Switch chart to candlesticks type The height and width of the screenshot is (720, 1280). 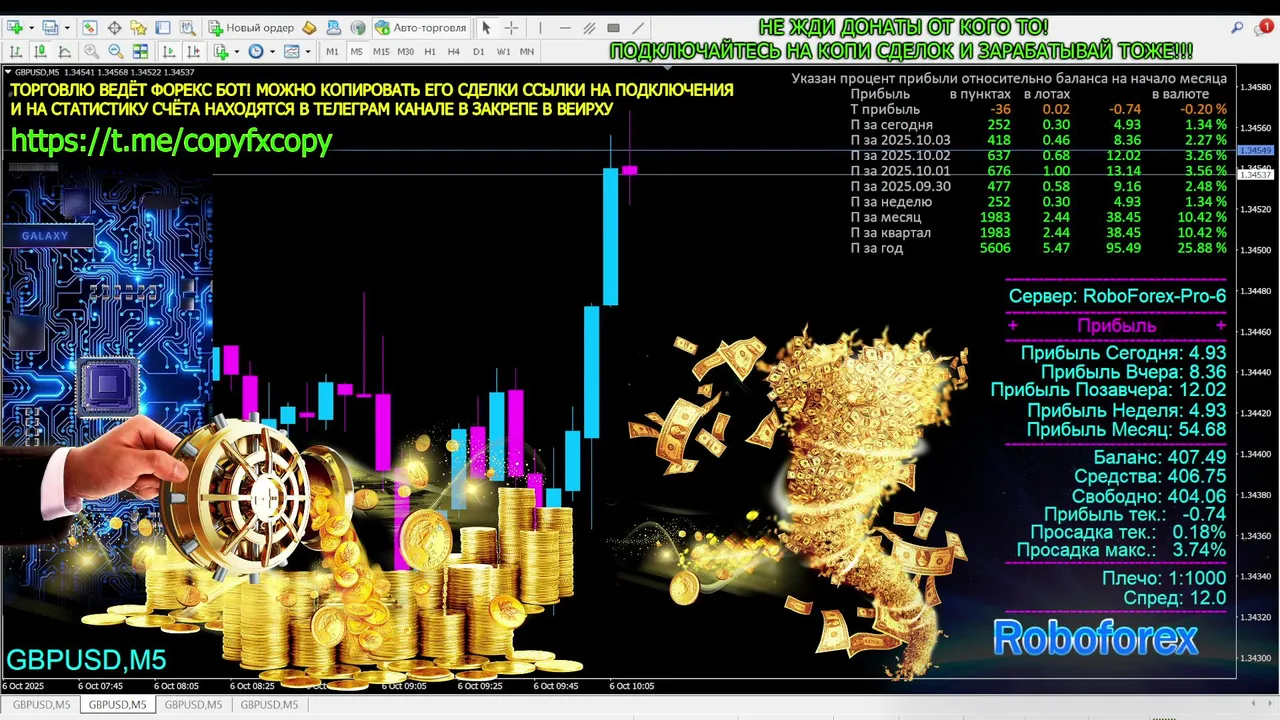click(x=40, y=51)
